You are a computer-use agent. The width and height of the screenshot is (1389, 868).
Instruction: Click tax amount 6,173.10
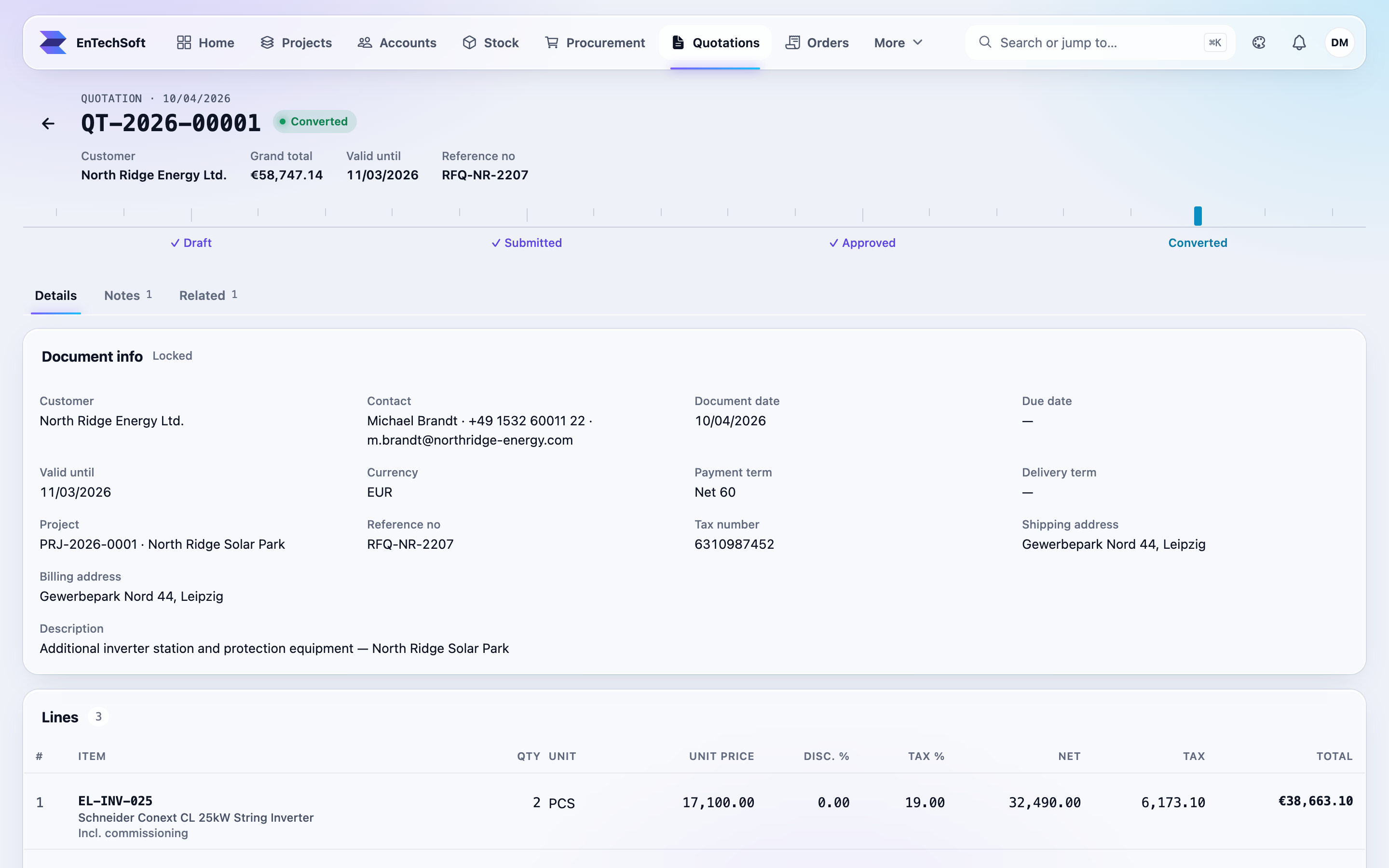point(1173,802)
